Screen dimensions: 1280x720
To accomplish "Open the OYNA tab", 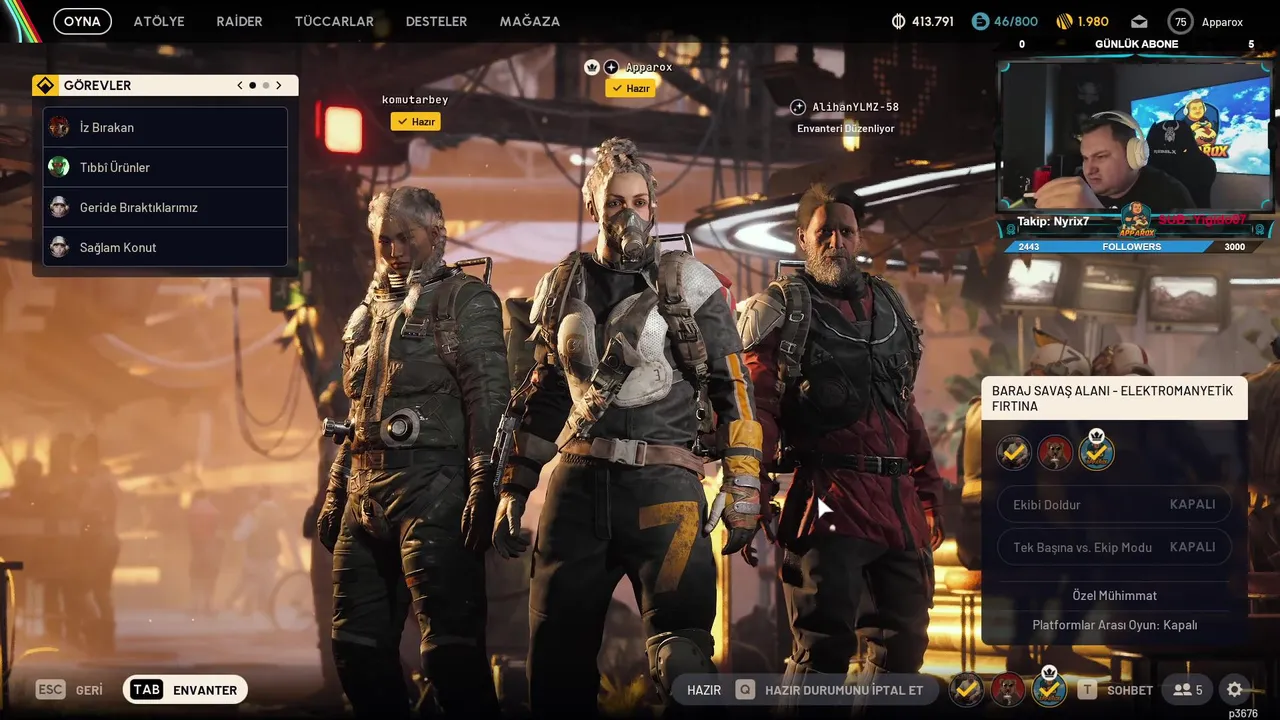I will (x=82, y=21).
